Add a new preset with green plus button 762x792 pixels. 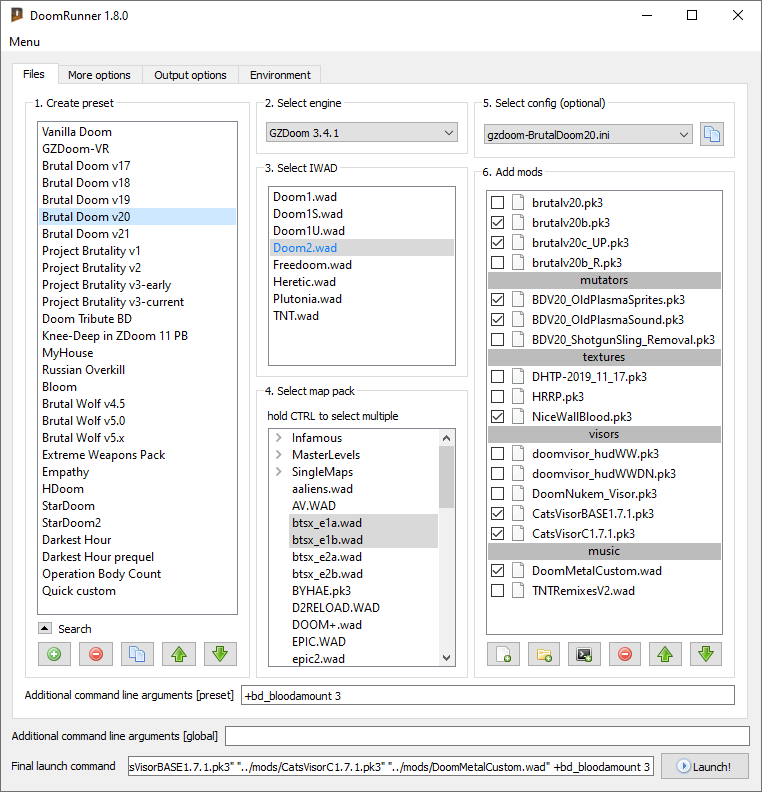click(54, 654)
